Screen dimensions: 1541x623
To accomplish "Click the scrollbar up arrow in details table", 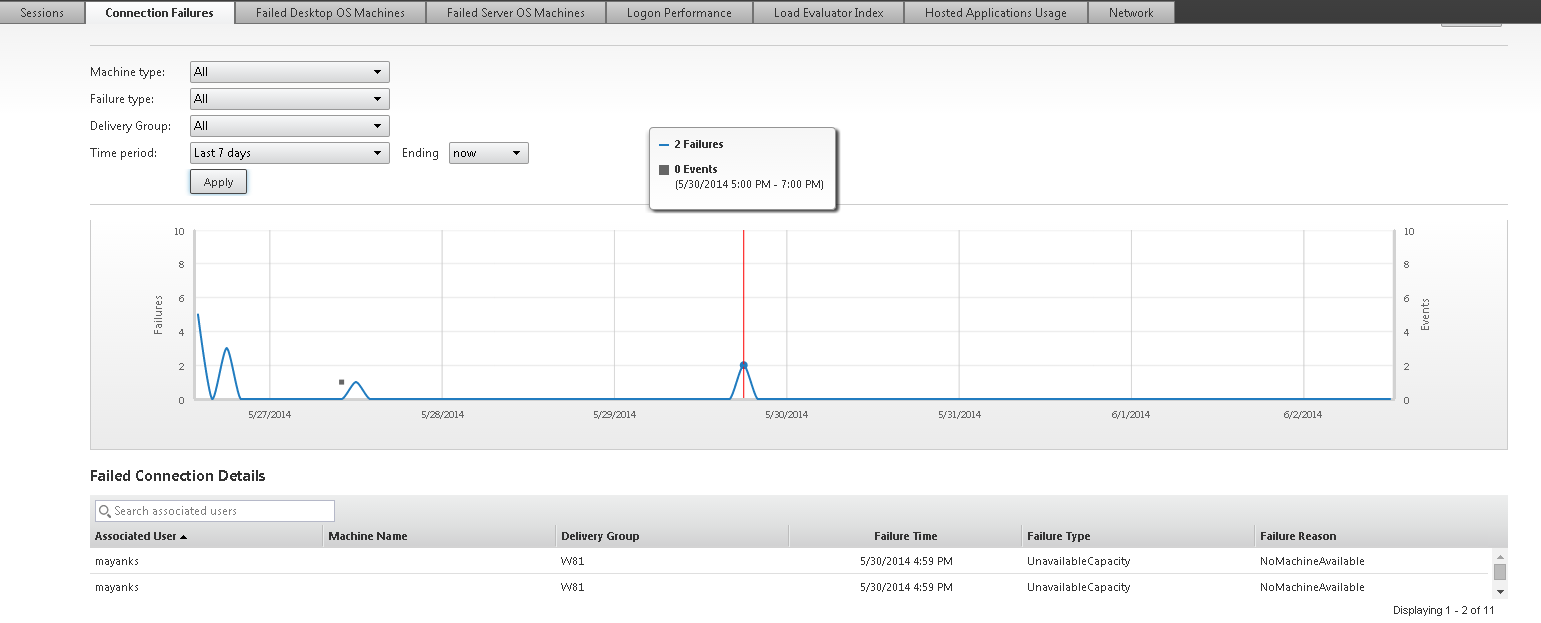I will [x=1499, y=556].
